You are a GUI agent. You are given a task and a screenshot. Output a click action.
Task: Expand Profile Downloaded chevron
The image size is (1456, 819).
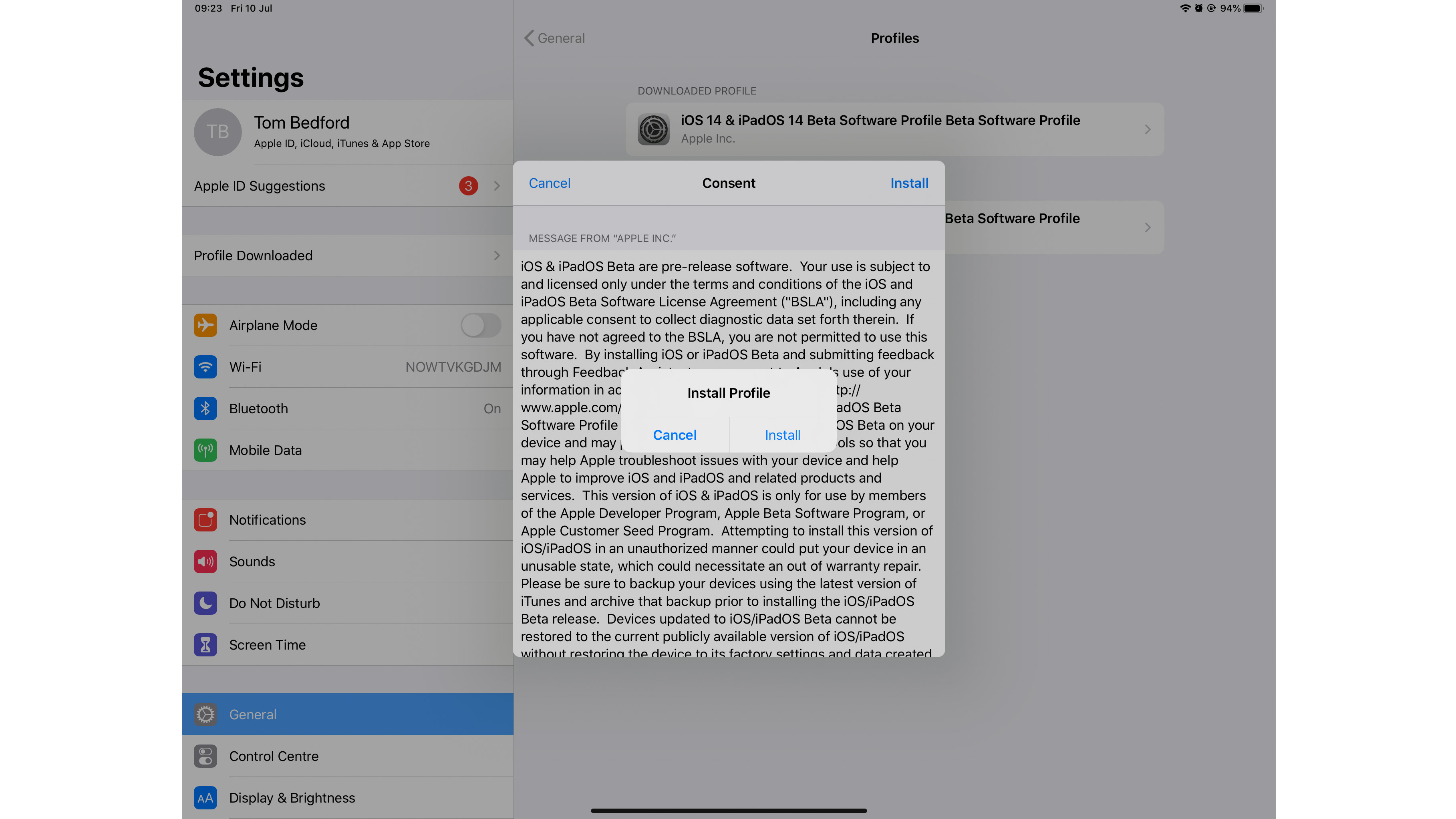(497, 256)
